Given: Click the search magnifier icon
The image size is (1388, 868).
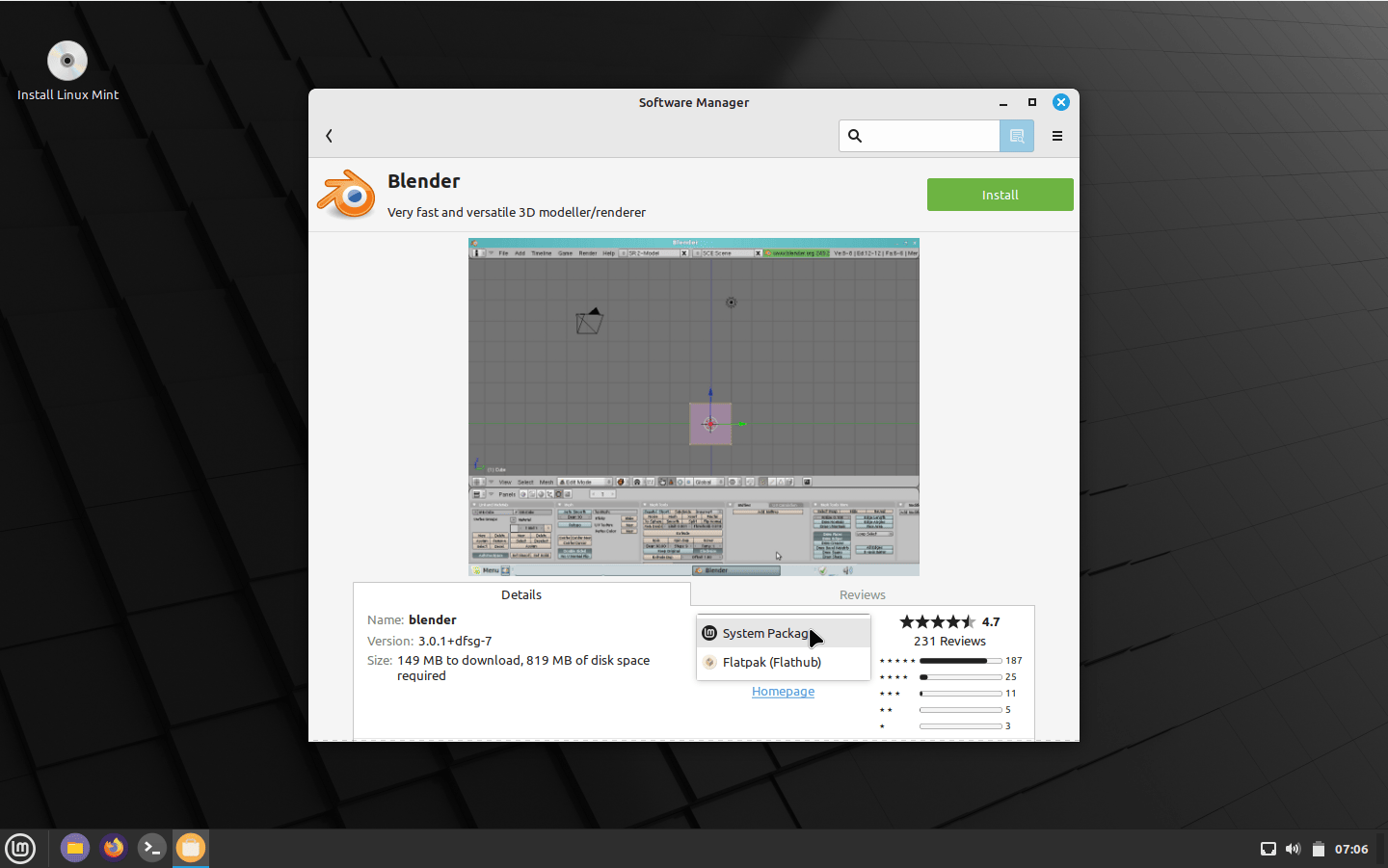Looking at the screenshot, I should coord(855,136).
